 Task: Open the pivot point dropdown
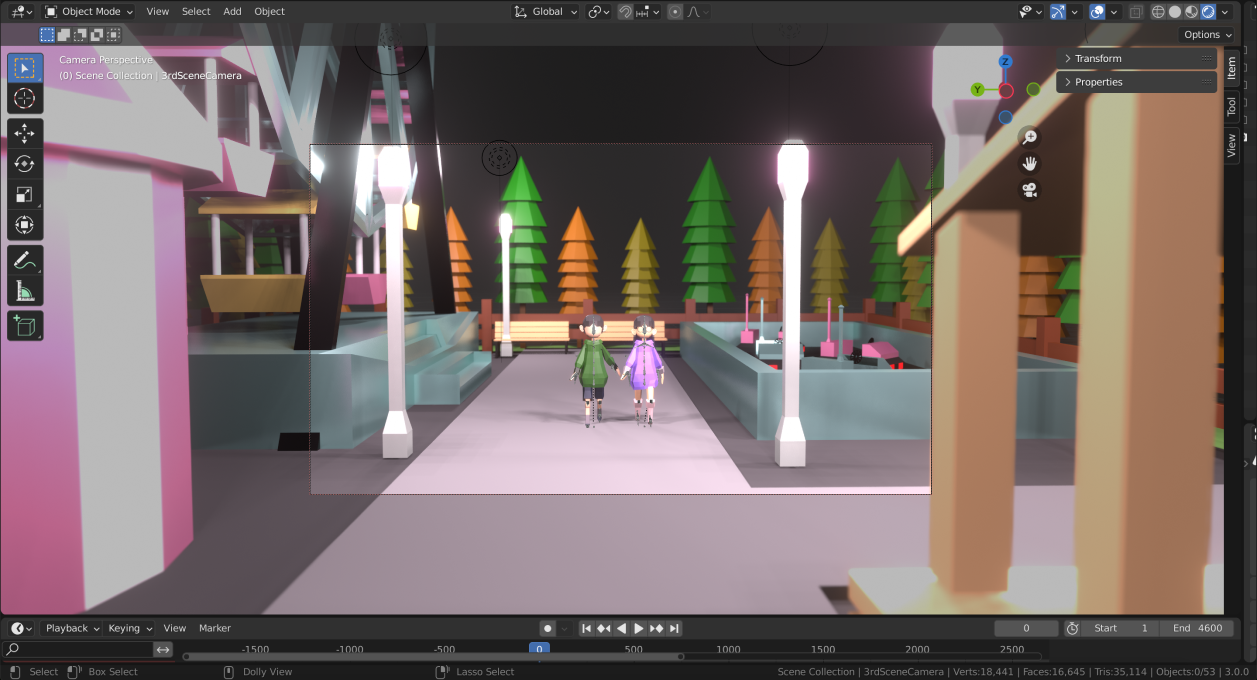(599, 12)
